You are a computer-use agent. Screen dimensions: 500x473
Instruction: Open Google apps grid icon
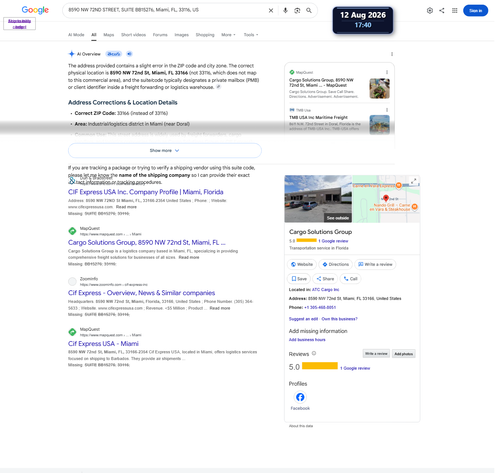point(455,11)
